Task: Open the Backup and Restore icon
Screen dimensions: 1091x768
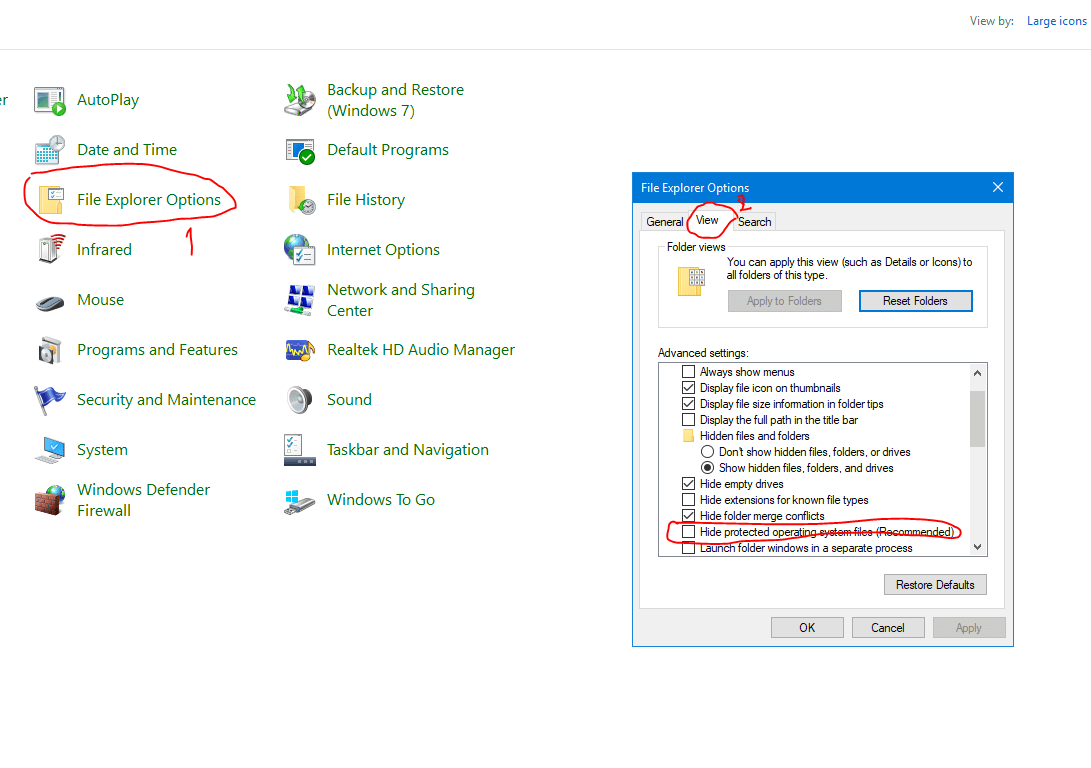Action: pos(300,100)
